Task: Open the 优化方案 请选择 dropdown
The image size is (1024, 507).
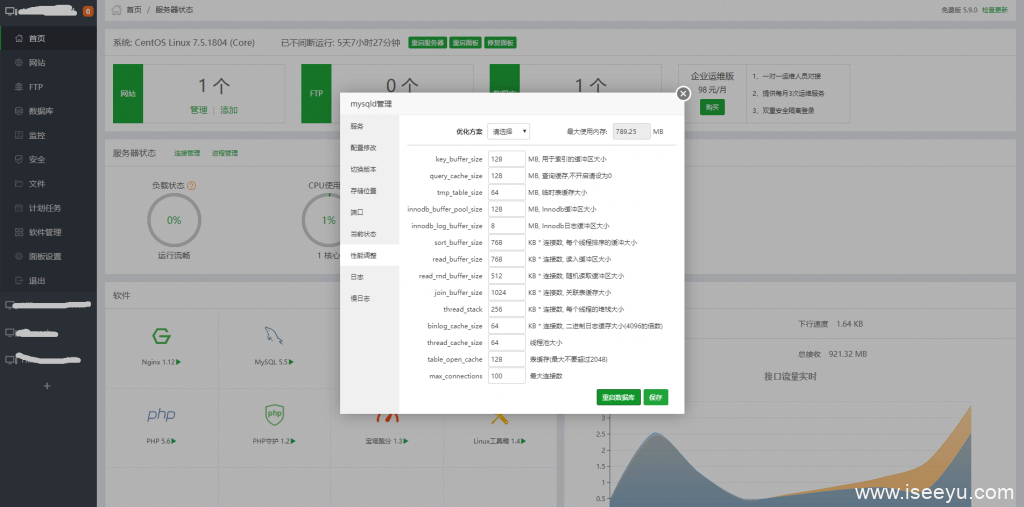Action: pyautogui.click(x=509, y=131)
